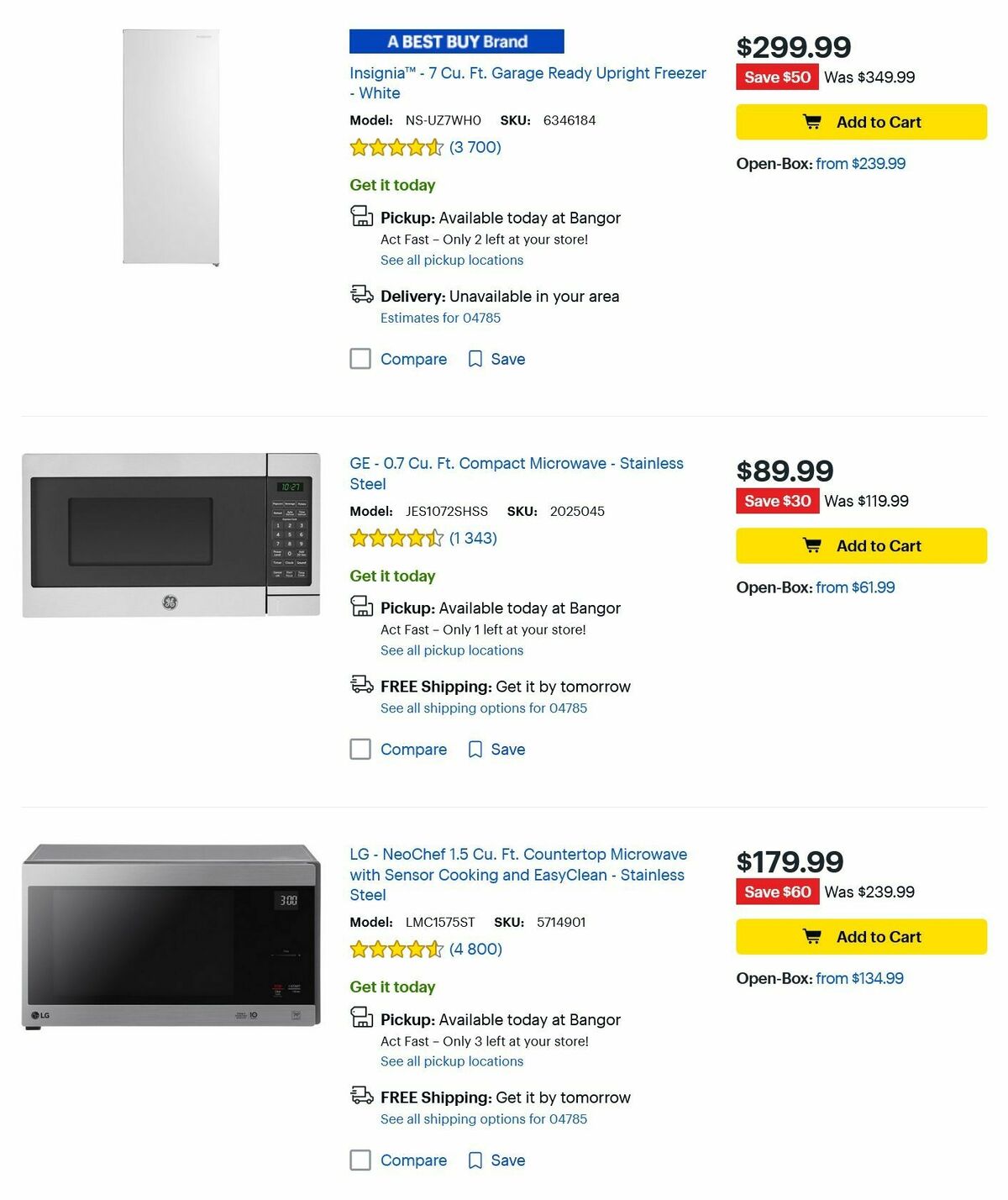Expand all pickup locations for the GE microwave

[x=452, y=650]
